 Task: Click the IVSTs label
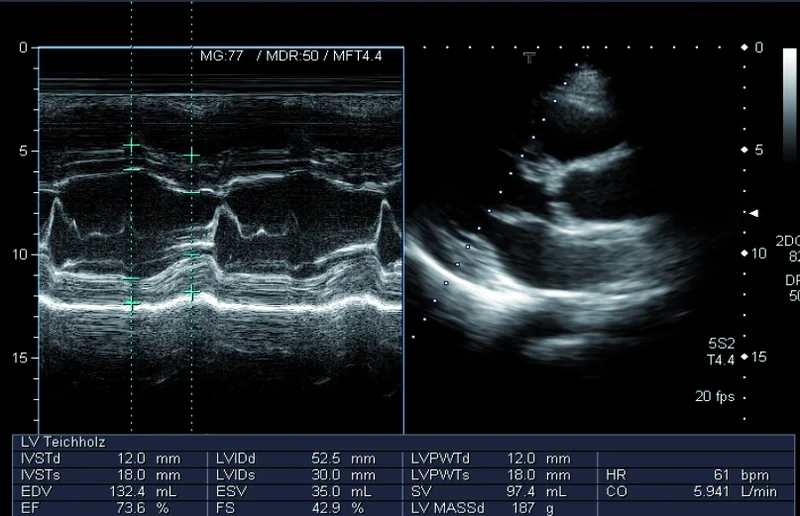pos(40,475)
